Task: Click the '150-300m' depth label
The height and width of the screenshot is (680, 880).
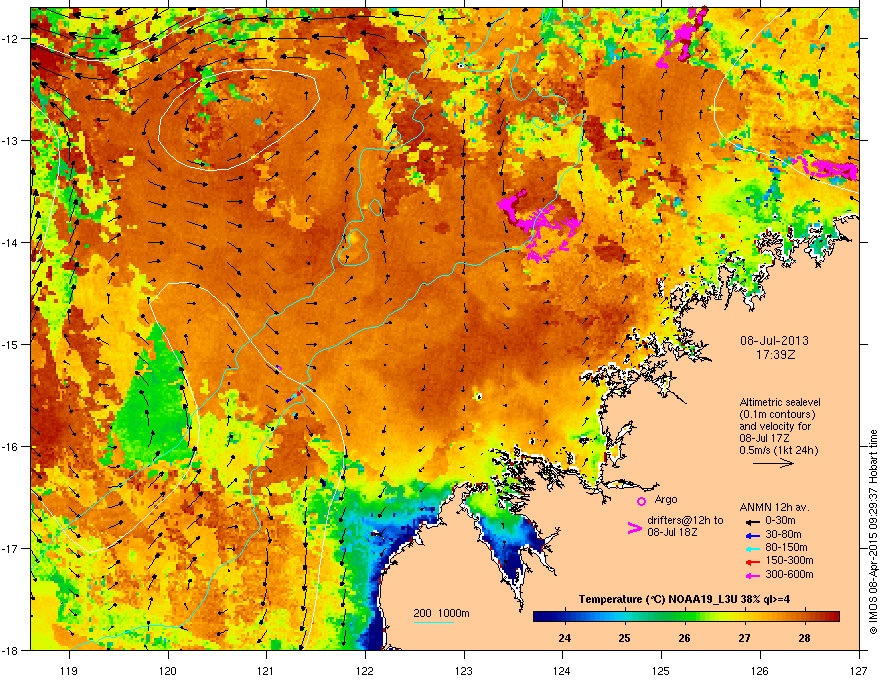Action: click(789, 560)
